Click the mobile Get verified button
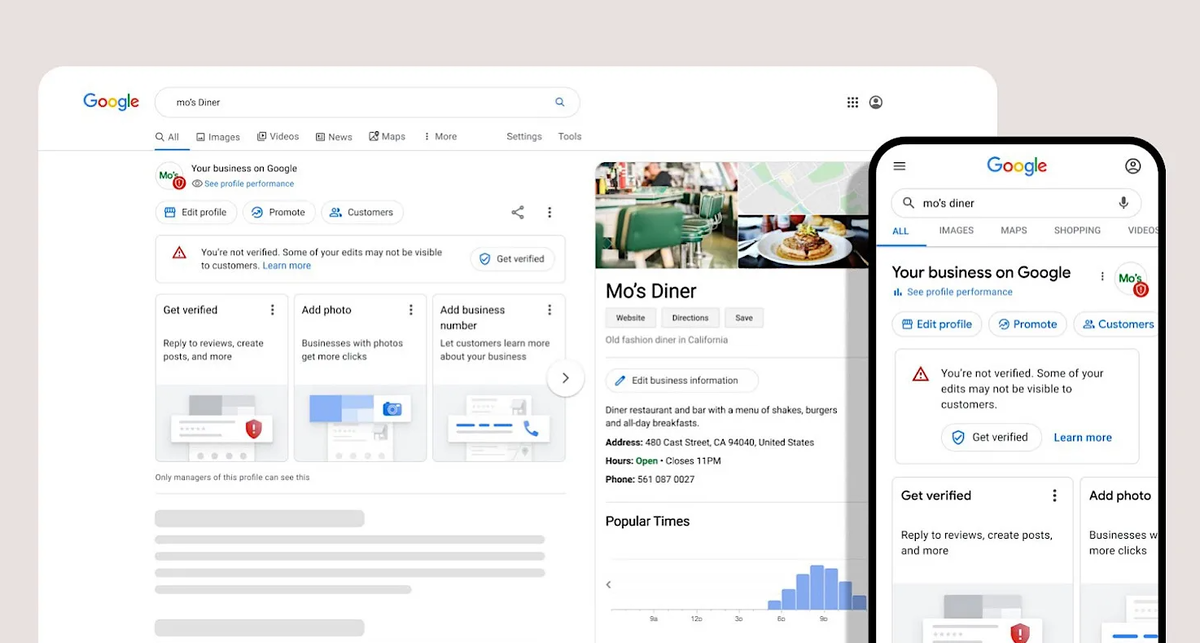Screen dimensions: 1200x643 (x=991, y=437)
